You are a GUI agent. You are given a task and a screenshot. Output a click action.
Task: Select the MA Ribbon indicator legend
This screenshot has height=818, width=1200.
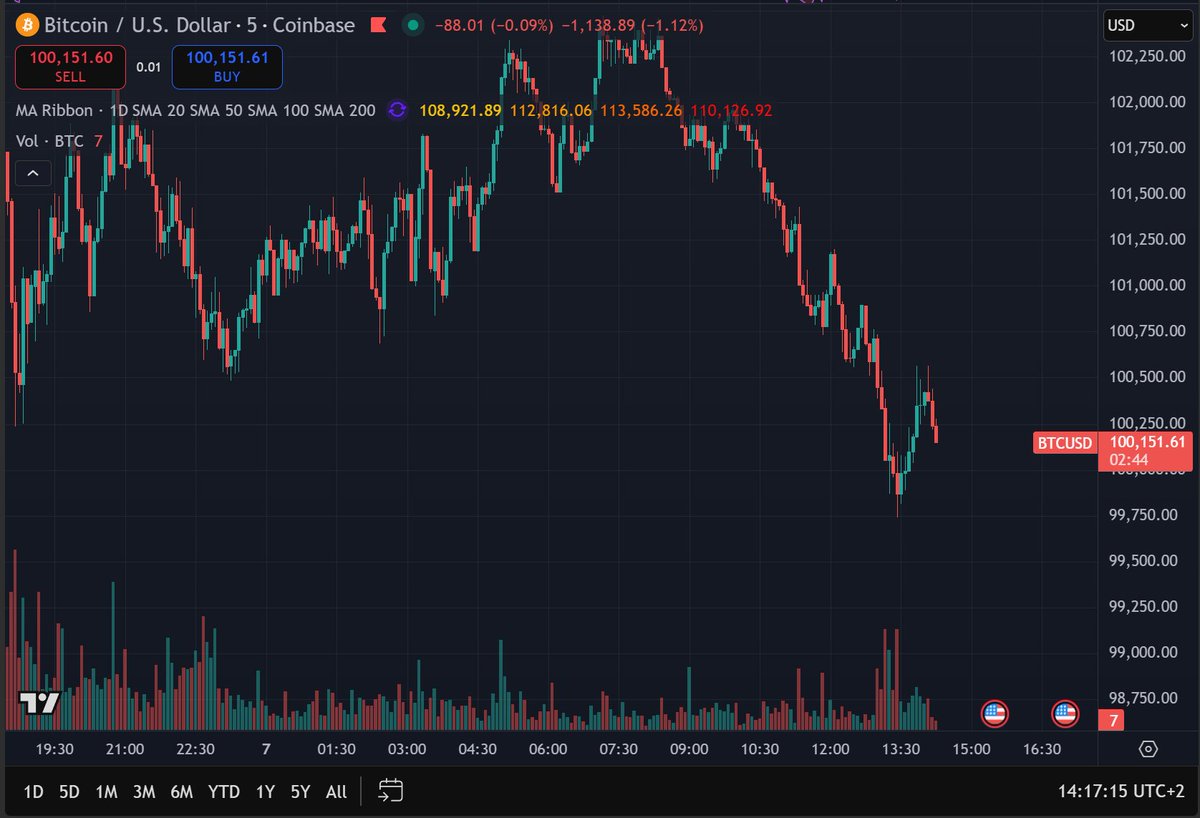coord(196,110)
